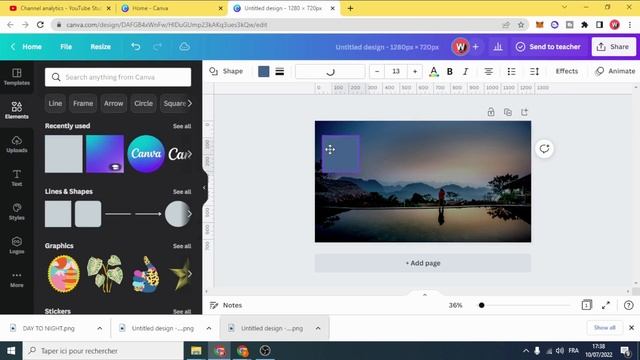Image resolution: width=640 pixels, height=360 pixels.
Task: Add the rounded square shape
Action: pos(88,214)
